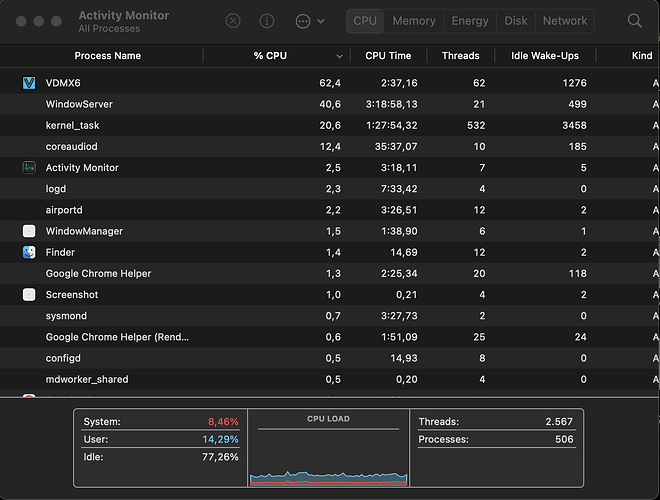Screen dimensions: 660x500
Task: Click the All Processes subtitle
Action: click(x=109, y=29)
